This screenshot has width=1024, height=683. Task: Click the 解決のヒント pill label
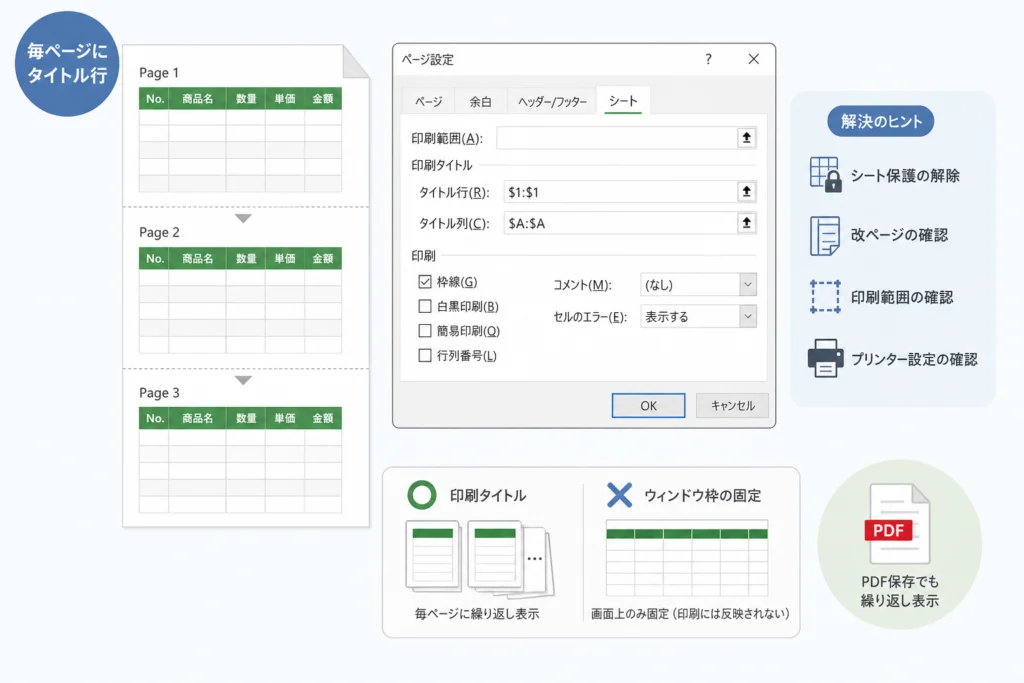click(881, 121)
